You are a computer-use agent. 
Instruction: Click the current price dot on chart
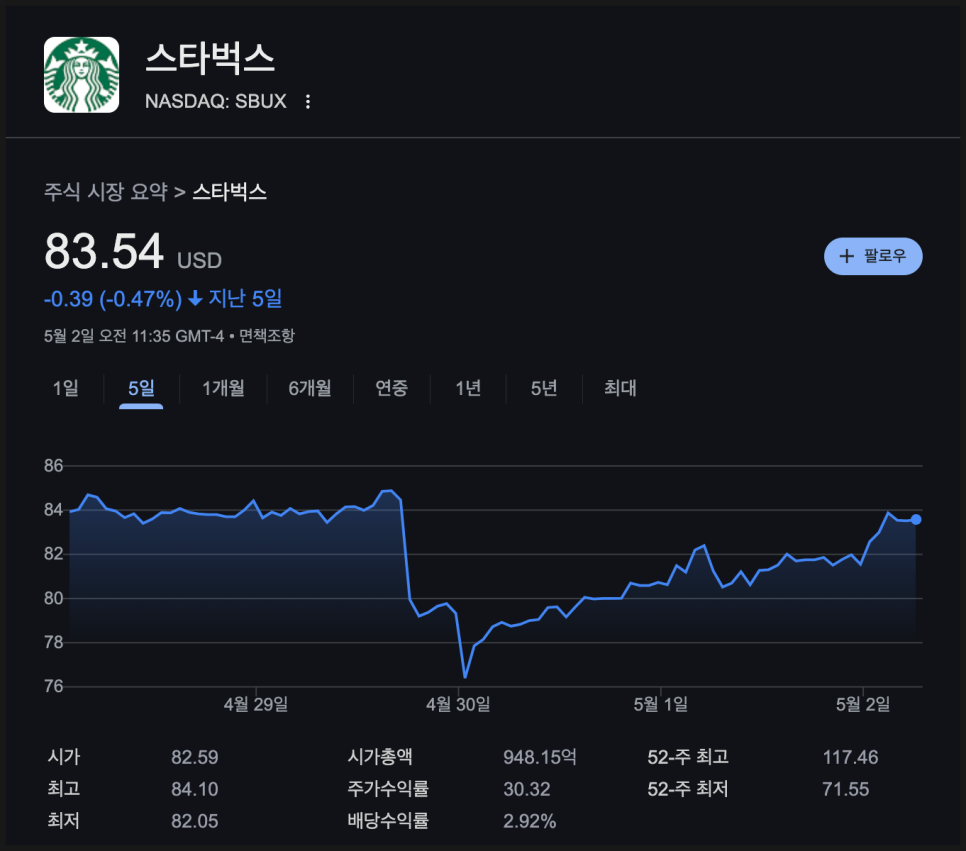(x=916, y=519)
